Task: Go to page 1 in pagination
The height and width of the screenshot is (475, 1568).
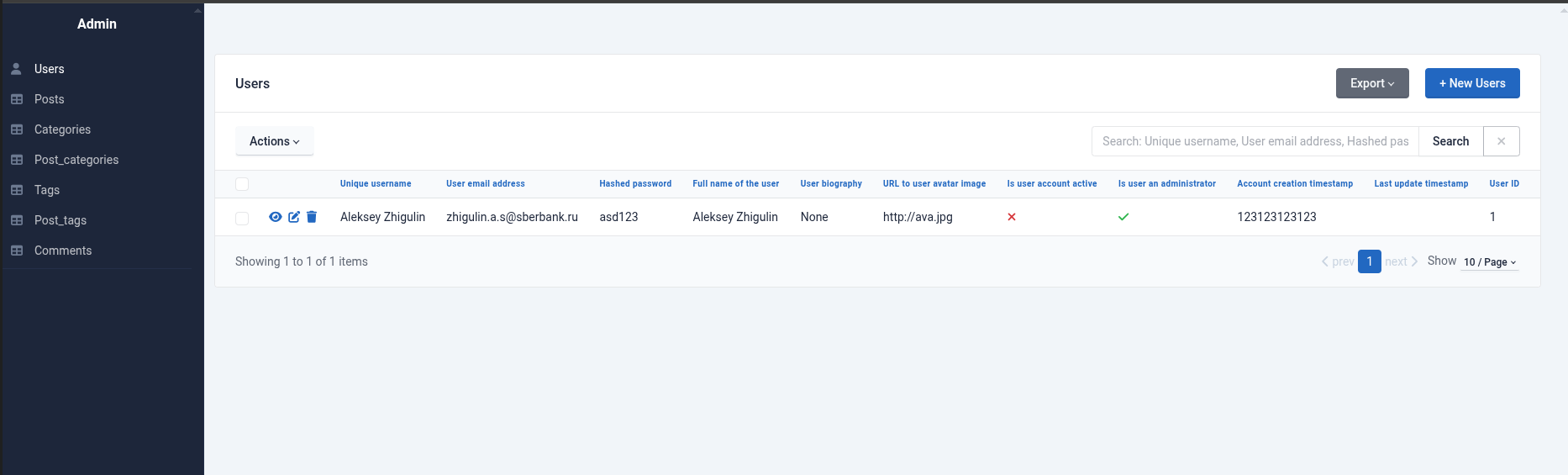Action: (1370, 261)
